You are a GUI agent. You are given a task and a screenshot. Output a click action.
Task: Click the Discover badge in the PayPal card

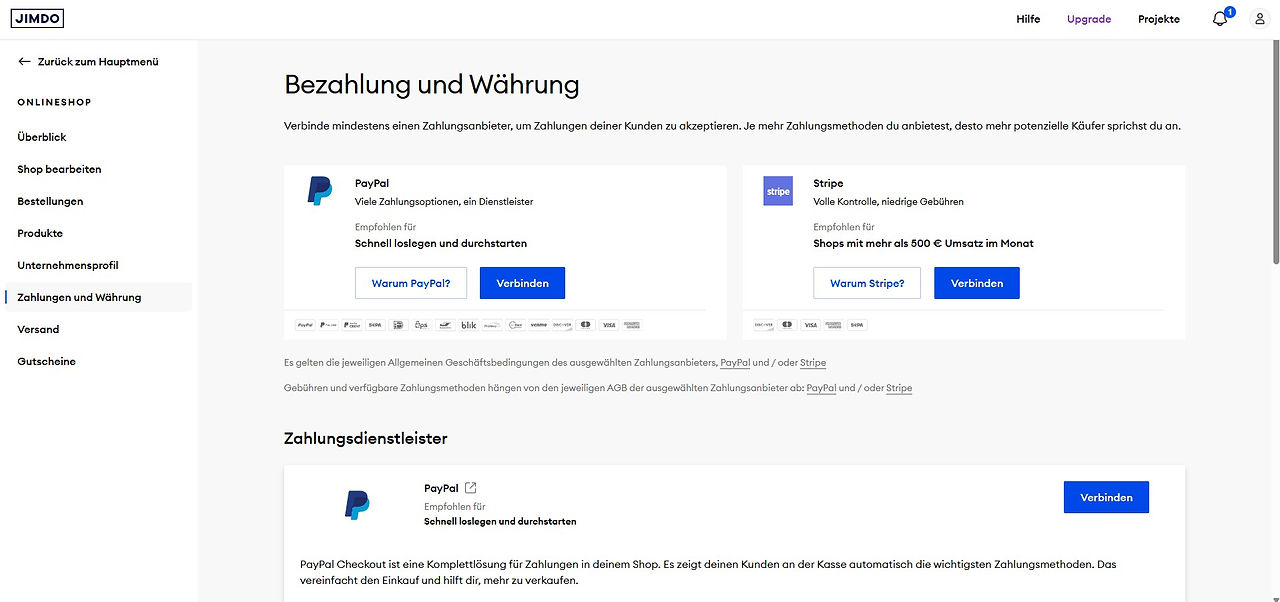click(x=562, y=325)
